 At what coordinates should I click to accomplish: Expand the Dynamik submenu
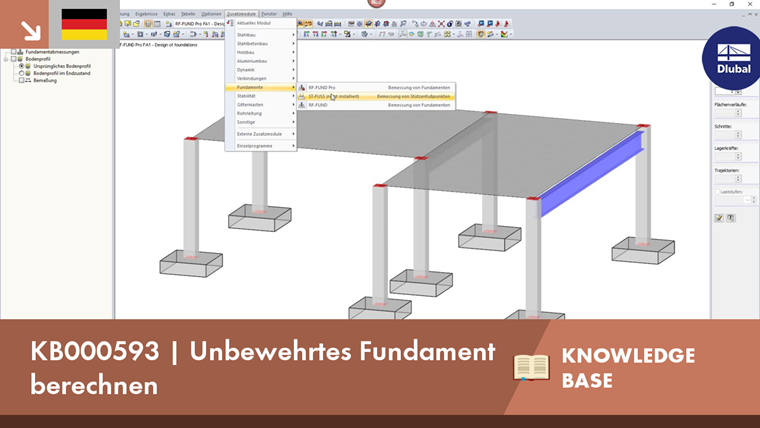[261, 70]
